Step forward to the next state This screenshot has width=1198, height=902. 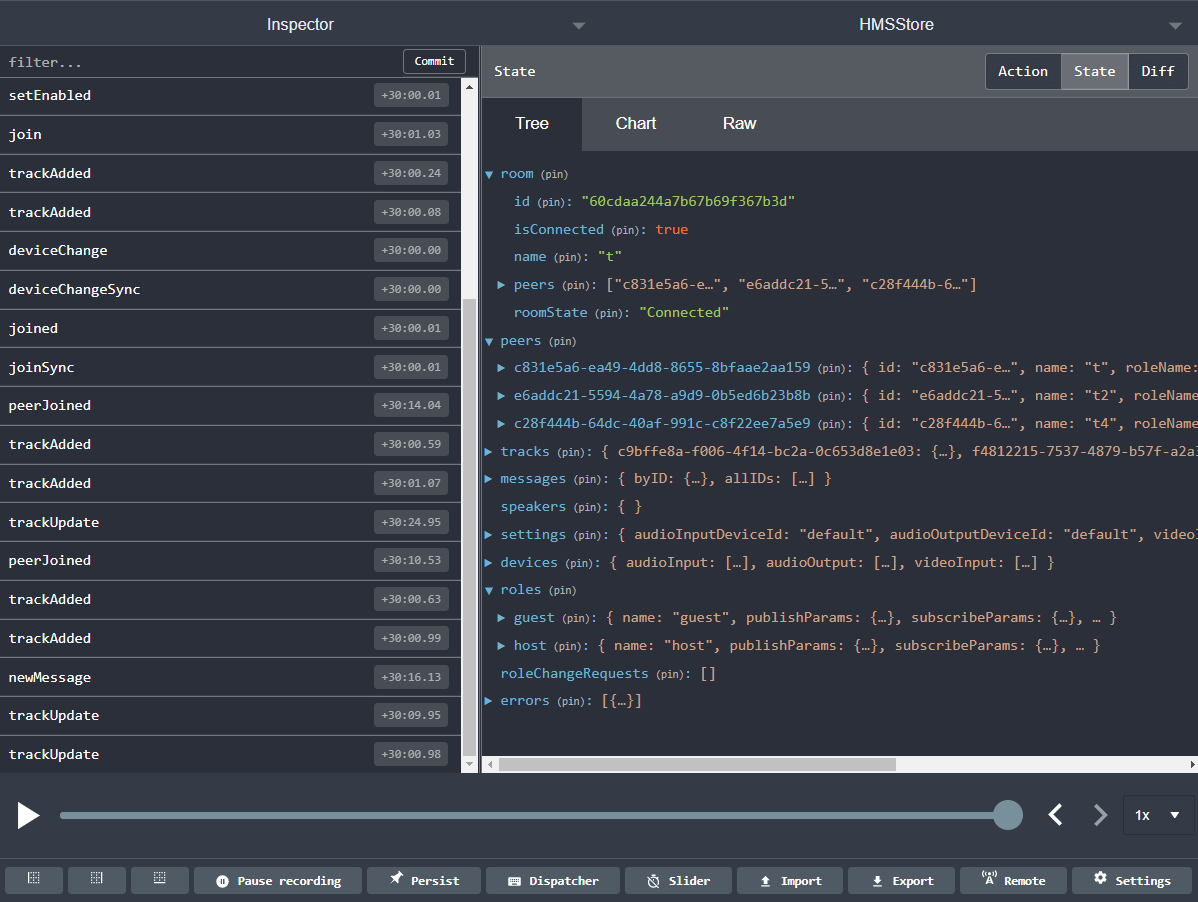pos(1099,815)
